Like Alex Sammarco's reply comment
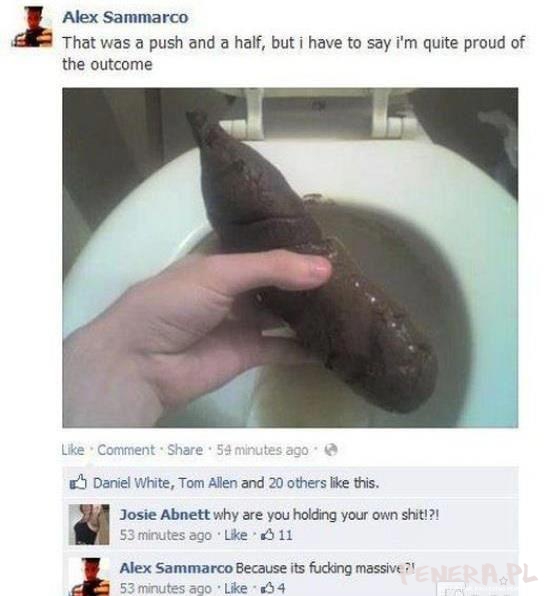 [236, 588]
